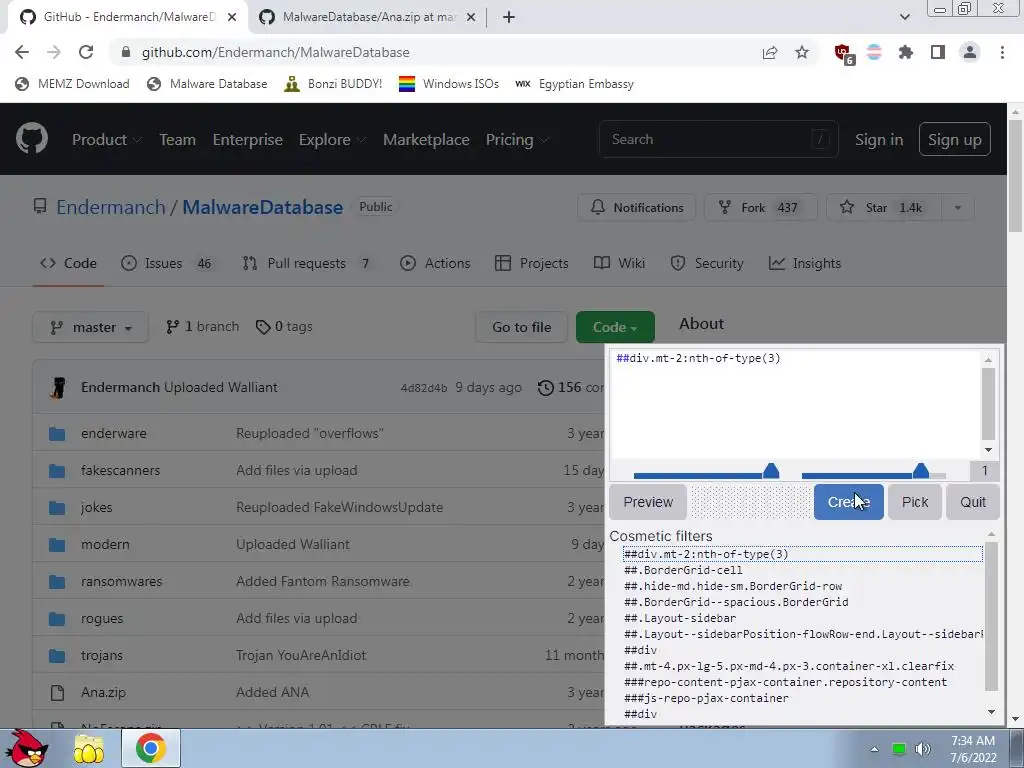Reload the current page
Viewport: 1024px width, 768px height.
pos(86,52)
